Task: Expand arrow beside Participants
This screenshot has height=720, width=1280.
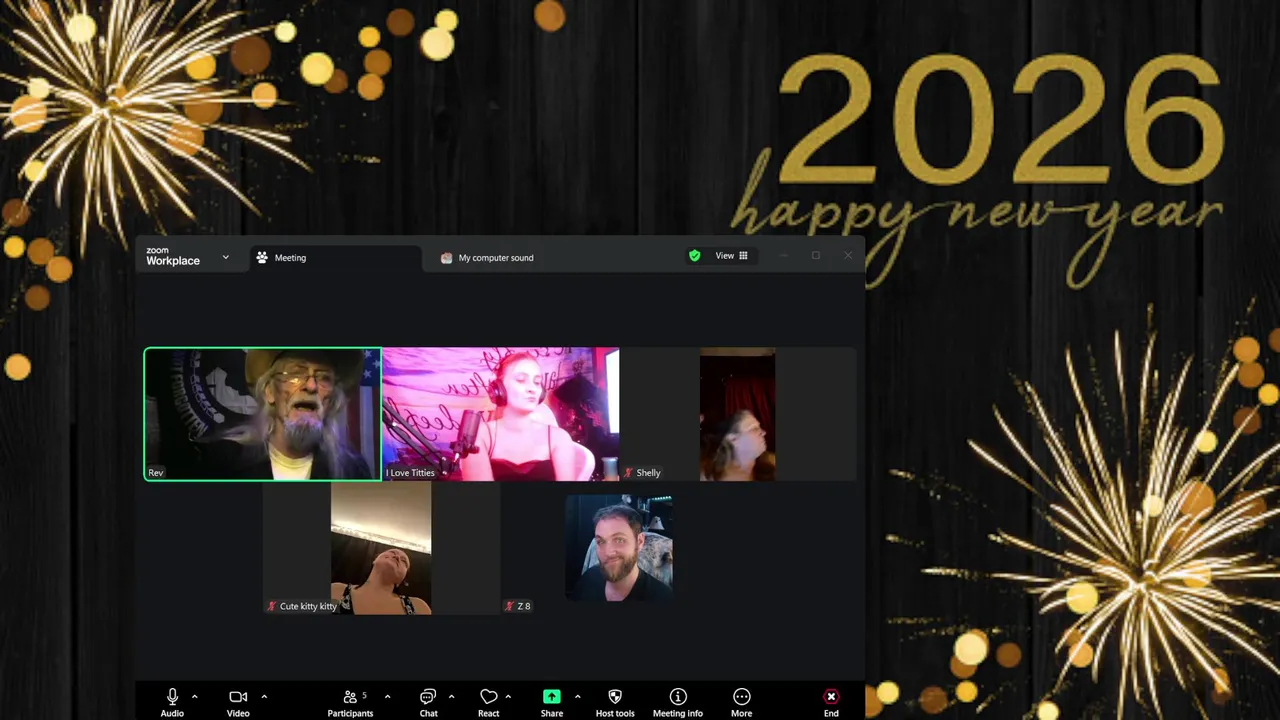Action: coord(387,697)
